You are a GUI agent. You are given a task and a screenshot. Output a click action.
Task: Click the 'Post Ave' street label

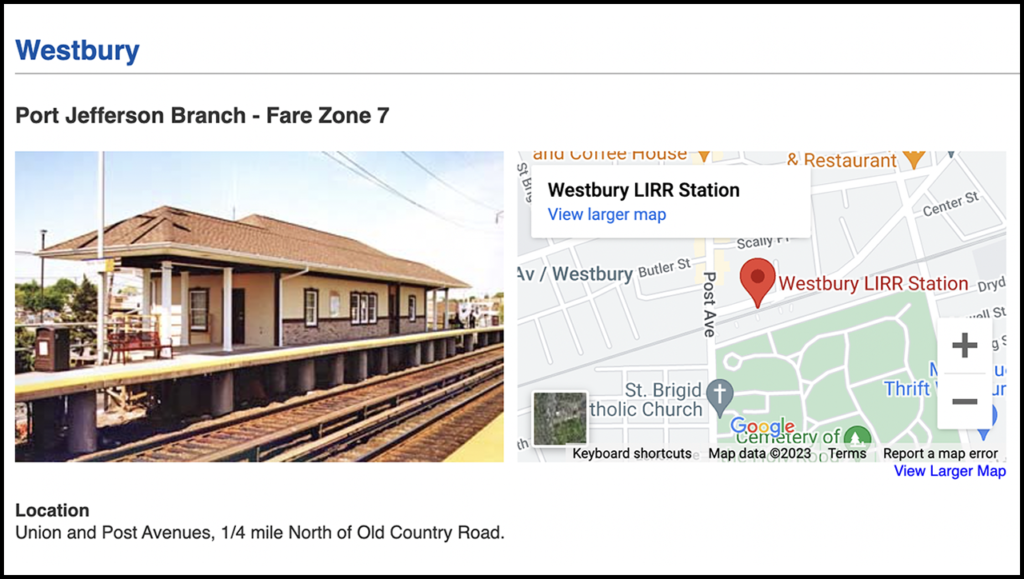click(710, 303)
